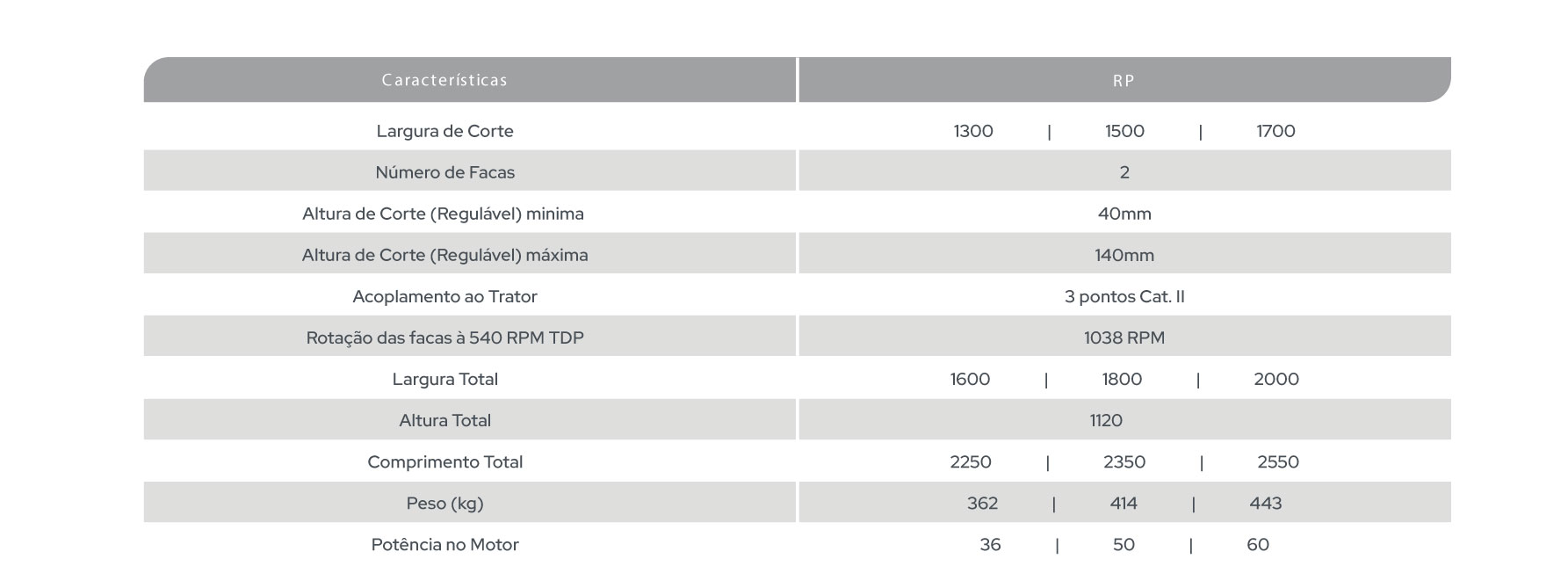The image size is (1568, 588).
Task: Select the Acoplamento ao Trator label
Action: point(444,296)
